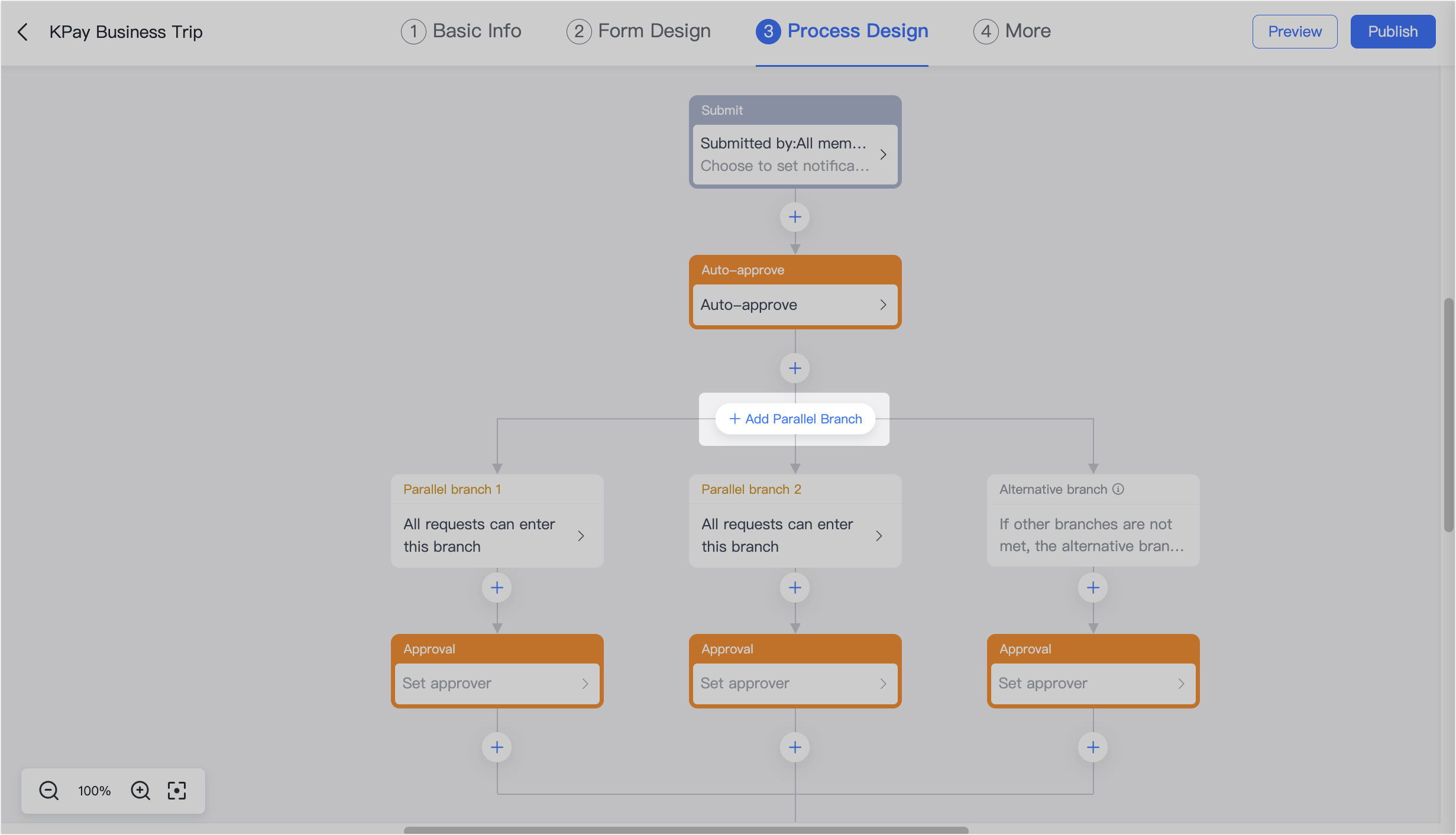
Task: Click the add icon under Parallel branch 1
Action: coord(497,587)
